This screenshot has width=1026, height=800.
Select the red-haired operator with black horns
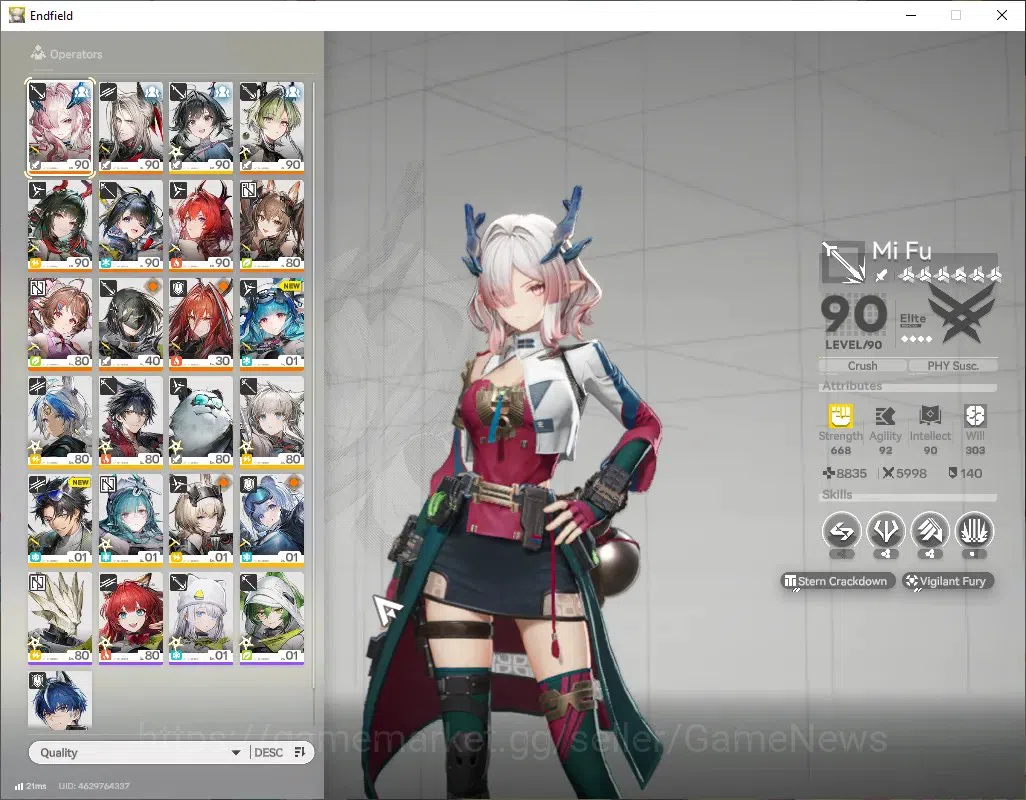tap(201, 225)
